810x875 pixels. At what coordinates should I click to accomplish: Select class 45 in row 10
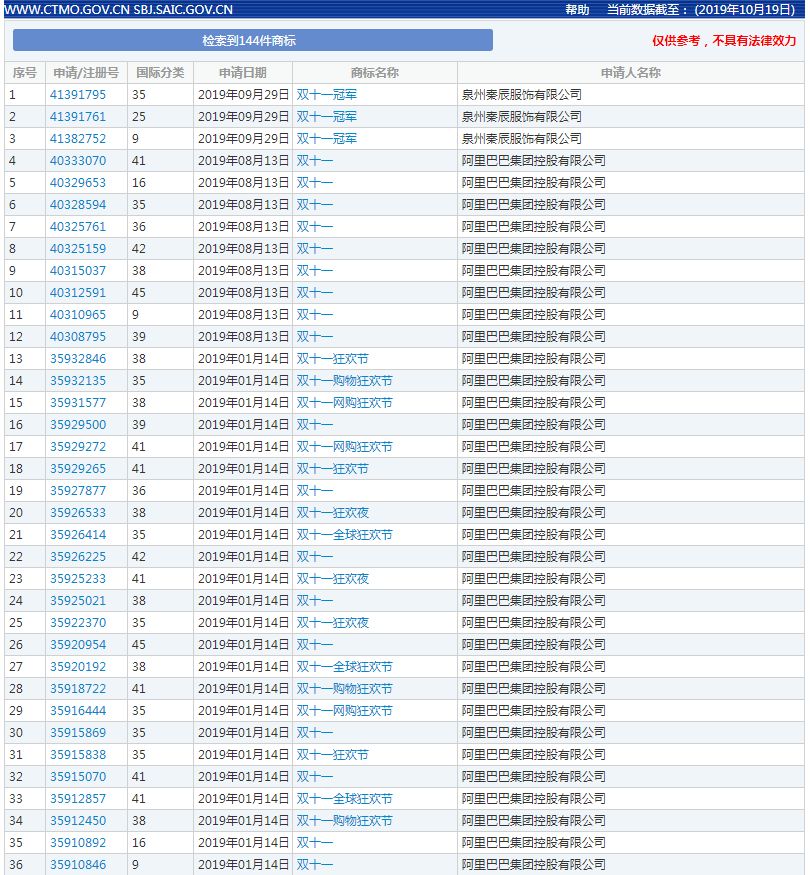click(139, 292)
